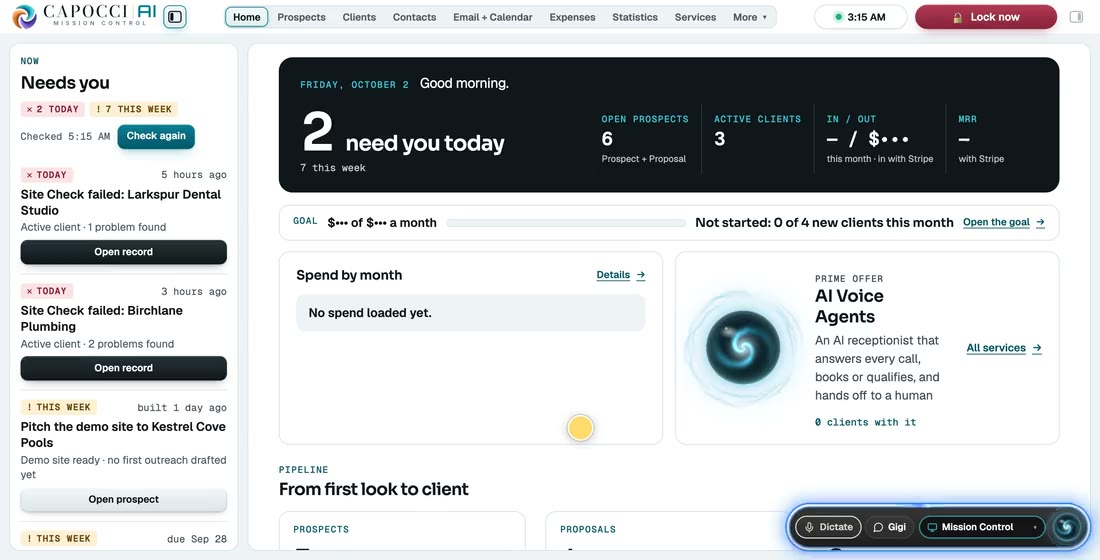Screen dimensions: 1100x560
Task: Open record for Larkspur Dental Studio
Action: 123,252
